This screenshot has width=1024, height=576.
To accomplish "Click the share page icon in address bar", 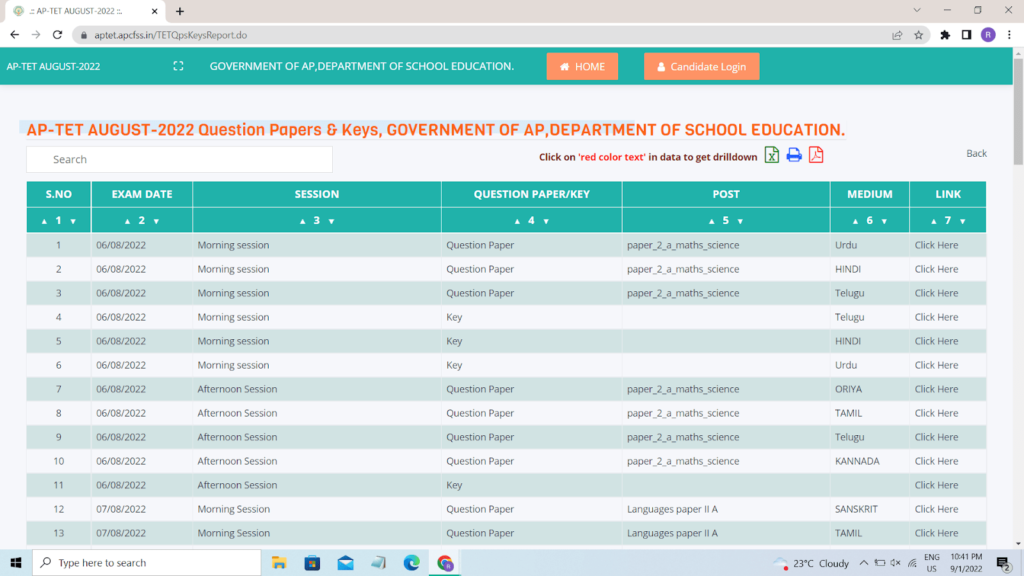I will click(897, 34).
